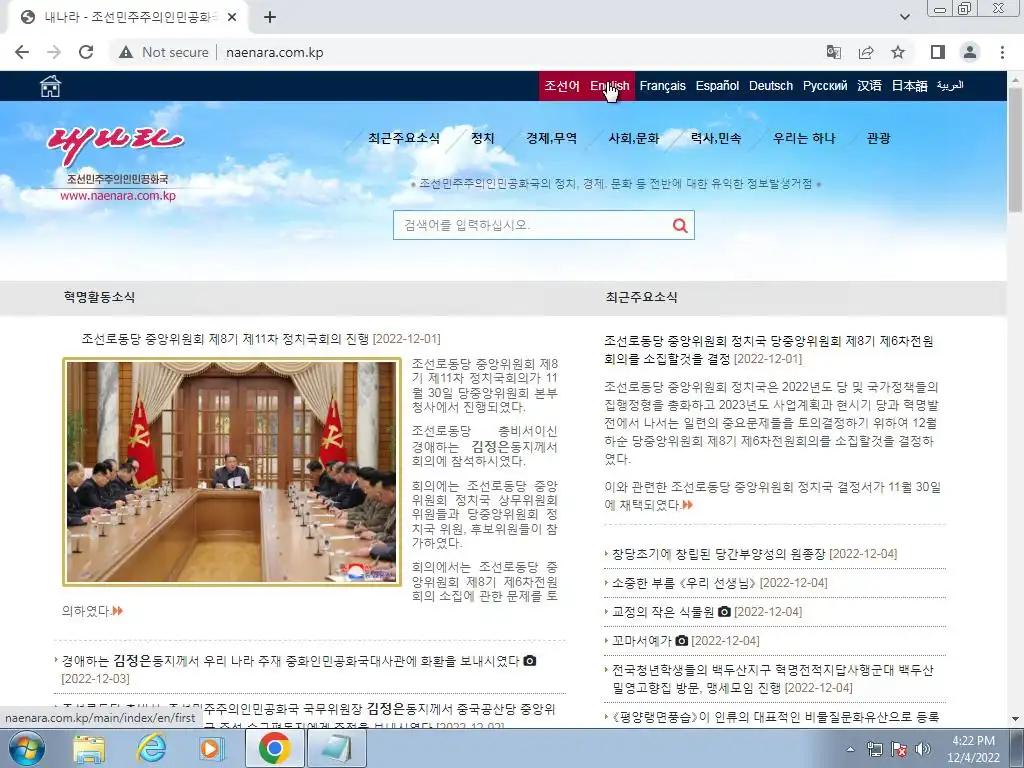Open the www.naenara.com.kp link under logo
The height and width of the screenshot is (768, 1024).
(x=118, y=195)
